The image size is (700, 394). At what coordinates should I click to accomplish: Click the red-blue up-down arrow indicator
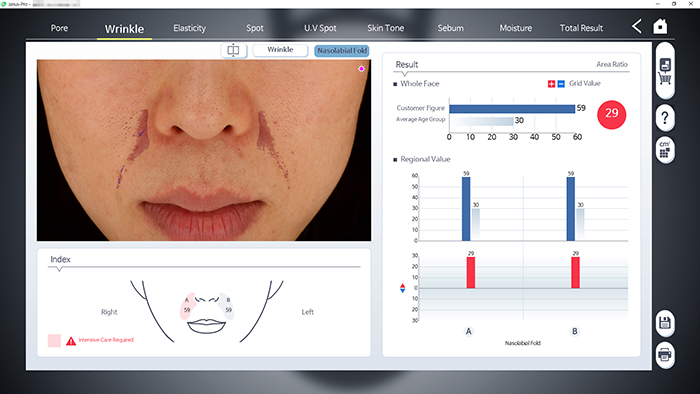click(403, 288)
